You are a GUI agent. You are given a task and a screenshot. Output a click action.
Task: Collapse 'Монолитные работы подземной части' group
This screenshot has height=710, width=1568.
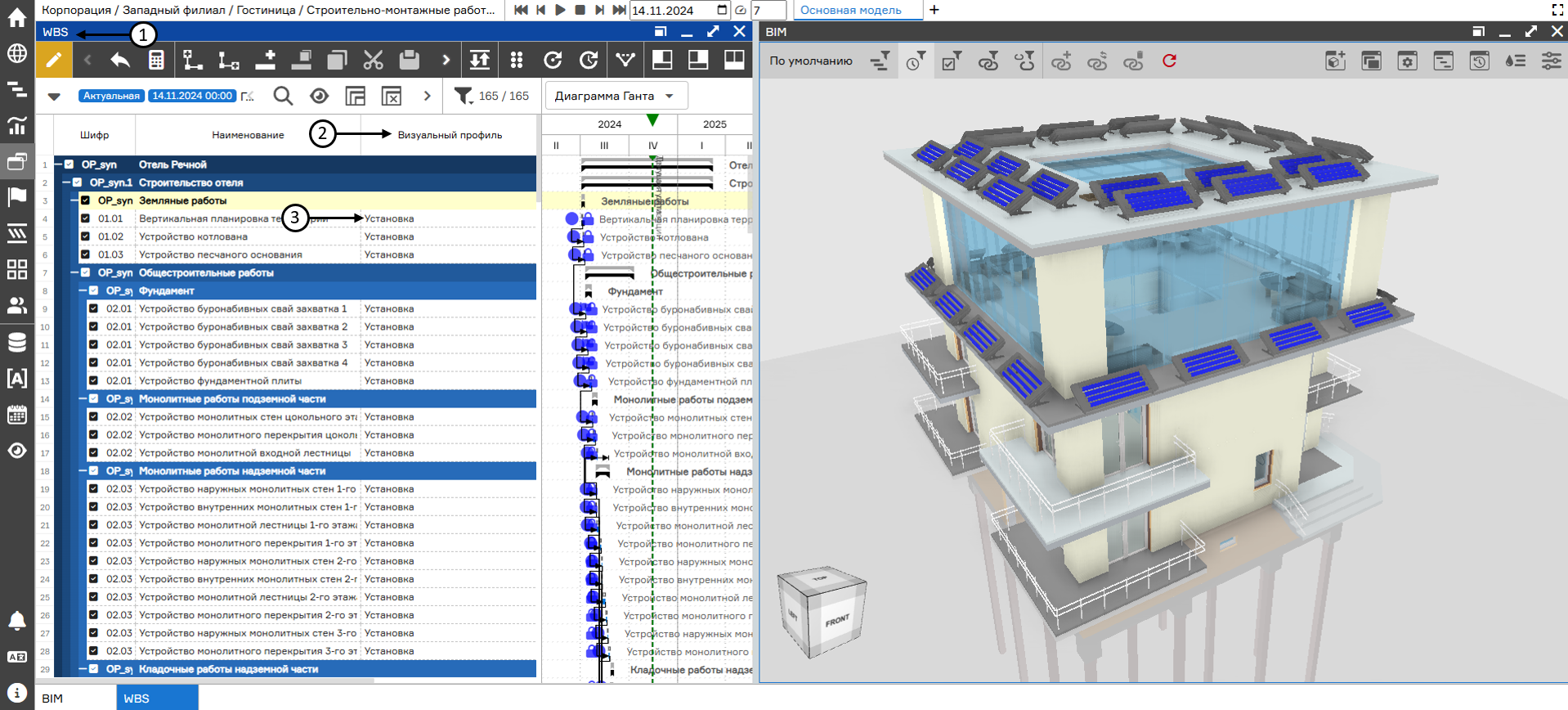tap(83, 398)
